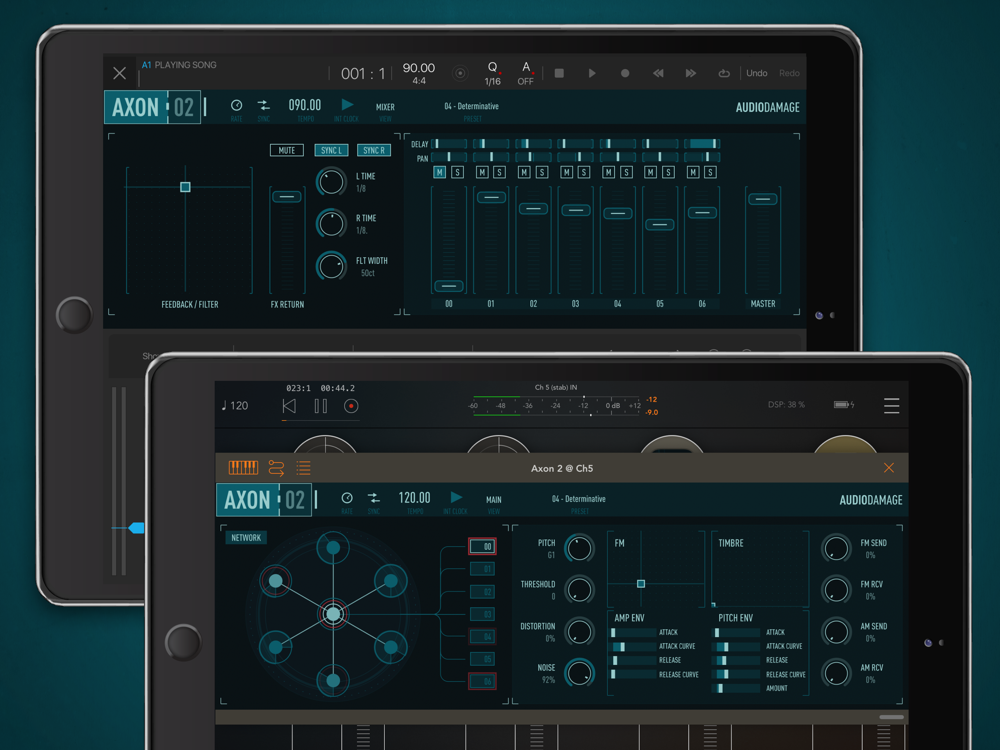Click the 090.00 tempo value in Mixer view

305,105
